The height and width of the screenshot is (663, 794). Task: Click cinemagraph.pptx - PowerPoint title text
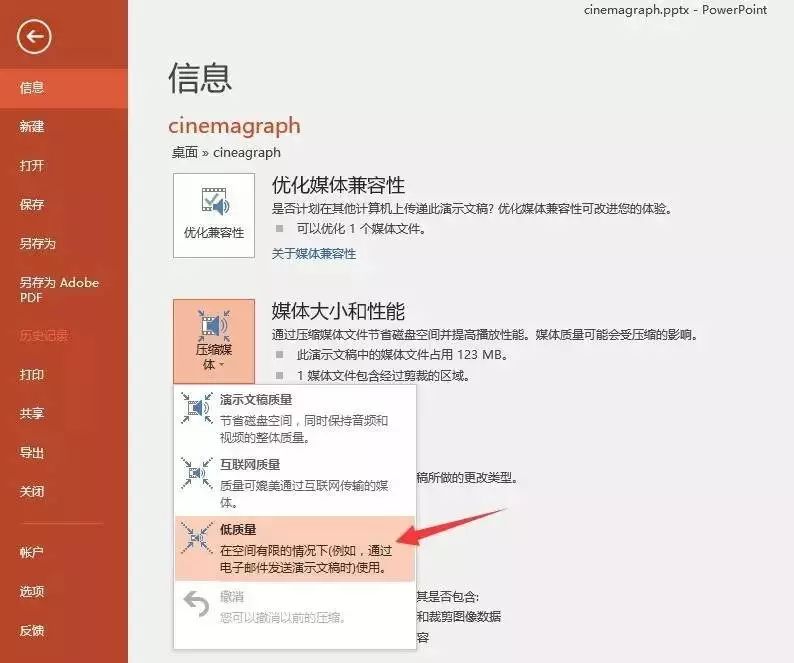(676, 10)
